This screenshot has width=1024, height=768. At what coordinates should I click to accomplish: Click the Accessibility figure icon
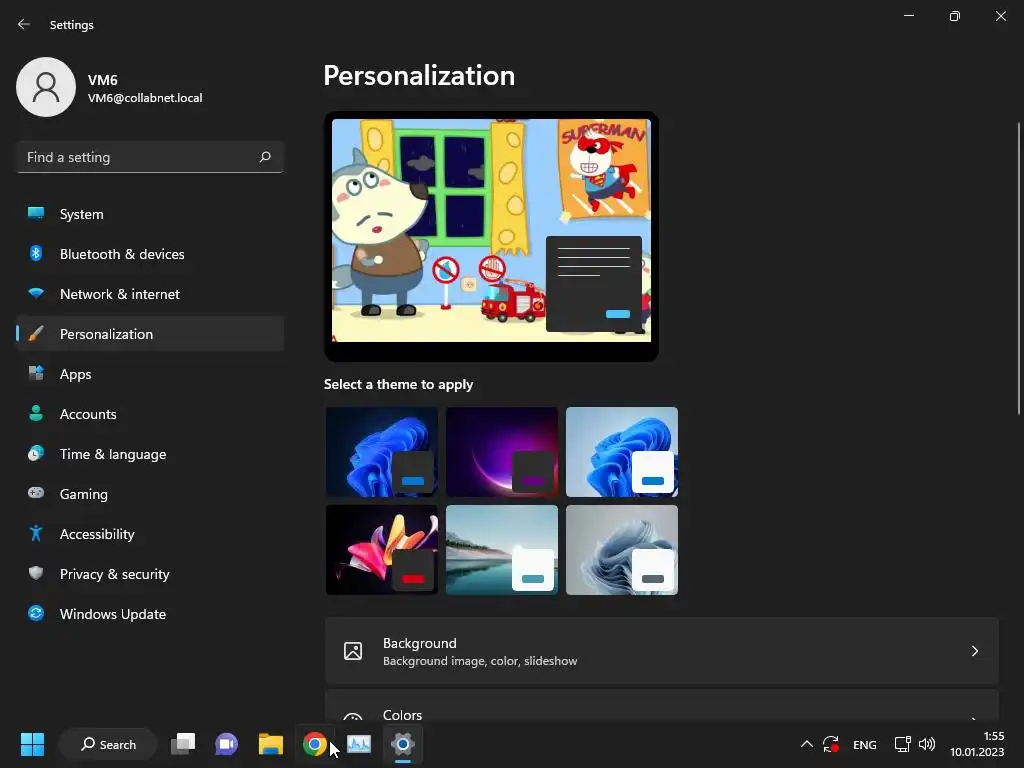[36, 534]
